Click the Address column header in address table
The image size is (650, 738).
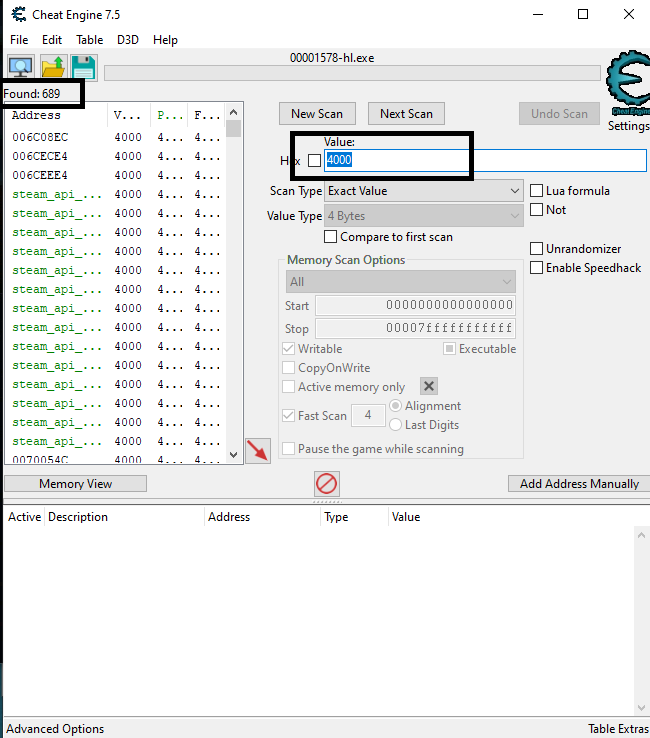point(262,517)
